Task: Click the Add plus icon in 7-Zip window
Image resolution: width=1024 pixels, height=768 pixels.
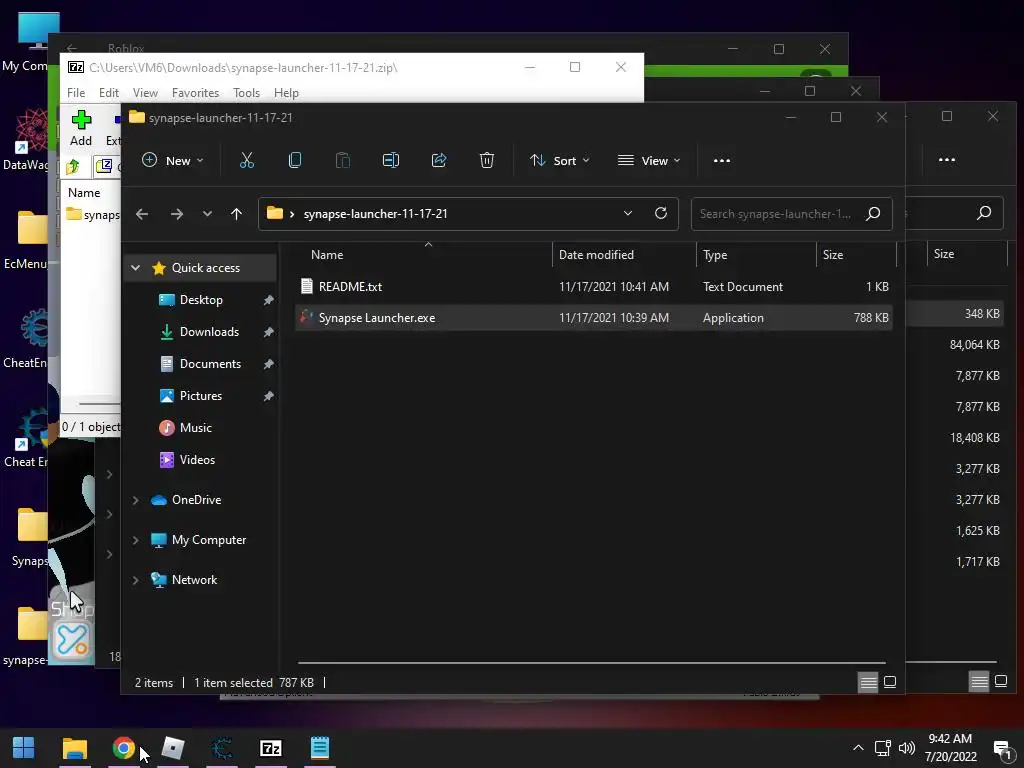Action: click(x=81, y=120)
